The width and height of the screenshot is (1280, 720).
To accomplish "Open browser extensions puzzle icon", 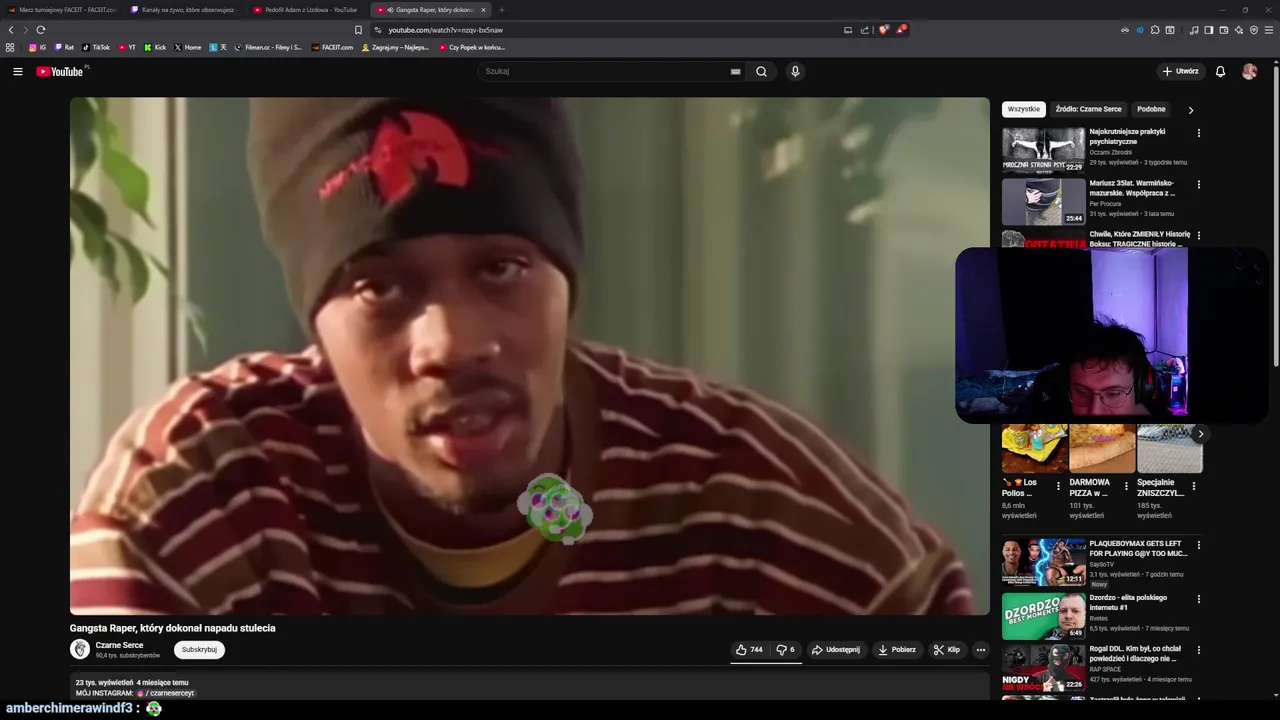I will click(1154, 30).
